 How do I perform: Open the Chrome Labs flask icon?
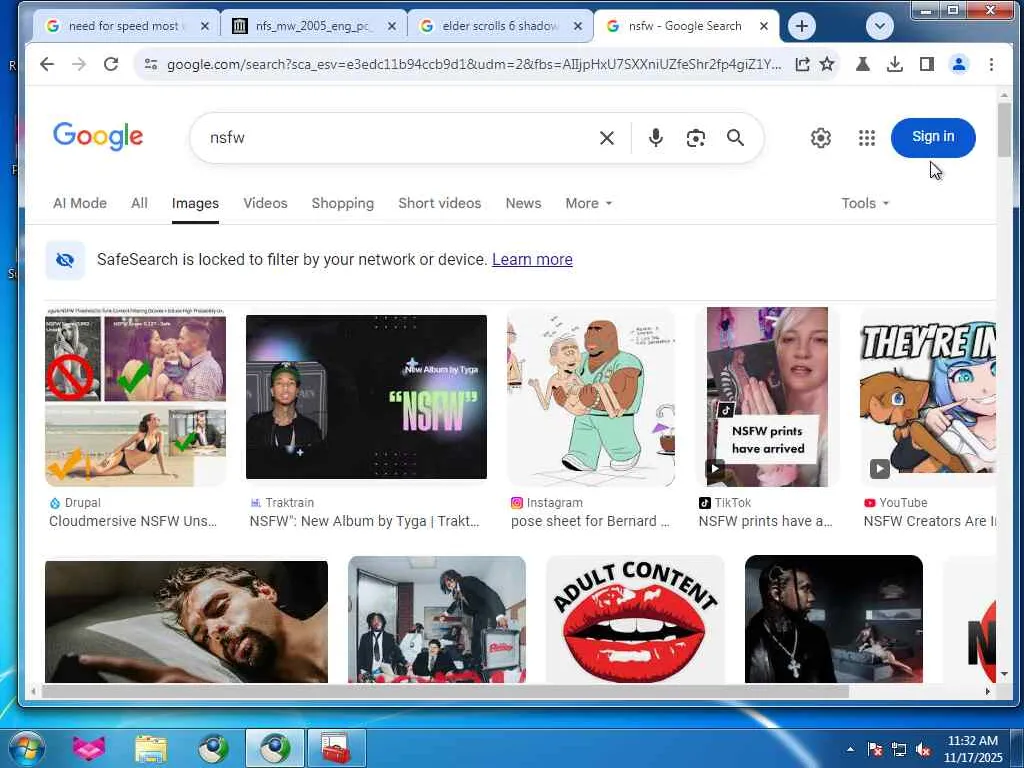pos(863,64)
